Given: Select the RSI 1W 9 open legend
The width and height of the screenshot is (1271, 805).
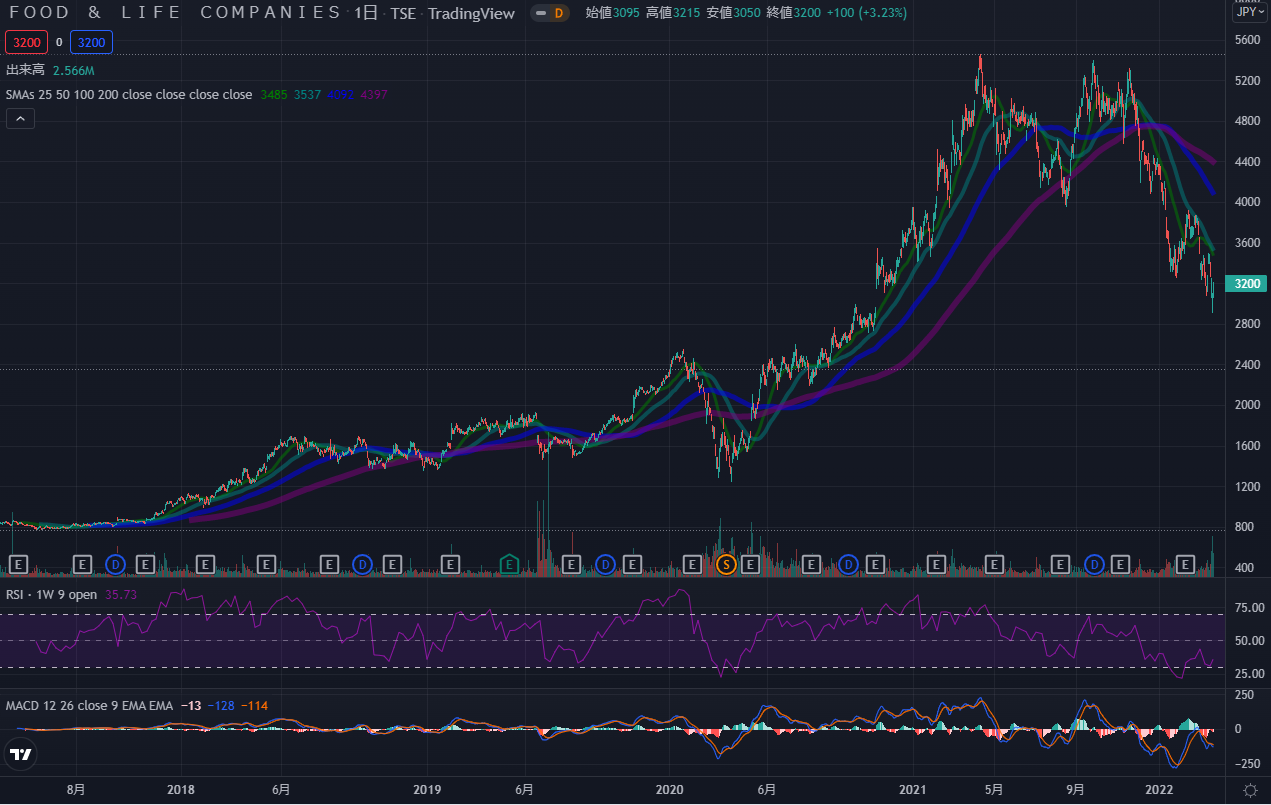Looking at the screenshot, I should tap(52, 595).
